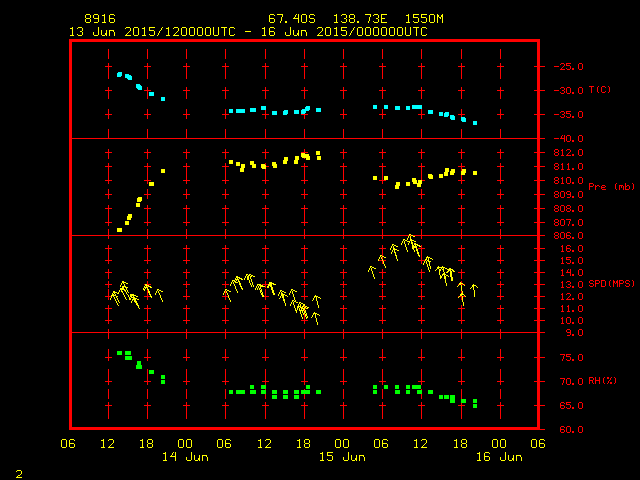Click the T(C) temperature axis label
Screen dimensions: 640x480
click(x=600, y=90)
